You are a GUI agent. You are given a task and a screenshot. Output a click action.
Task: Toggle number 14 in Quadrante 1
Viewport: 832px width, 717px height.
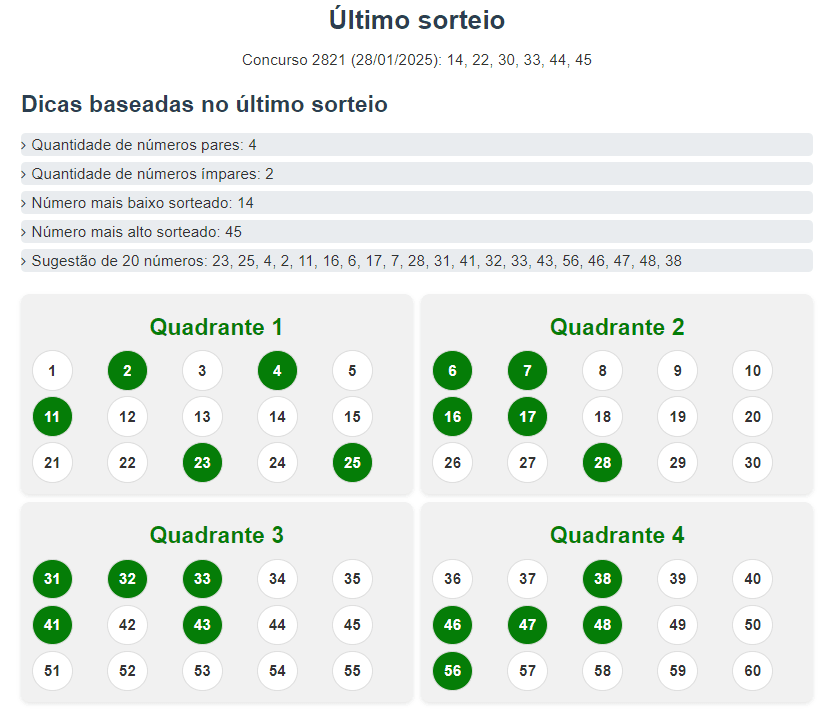pos(277,417)
